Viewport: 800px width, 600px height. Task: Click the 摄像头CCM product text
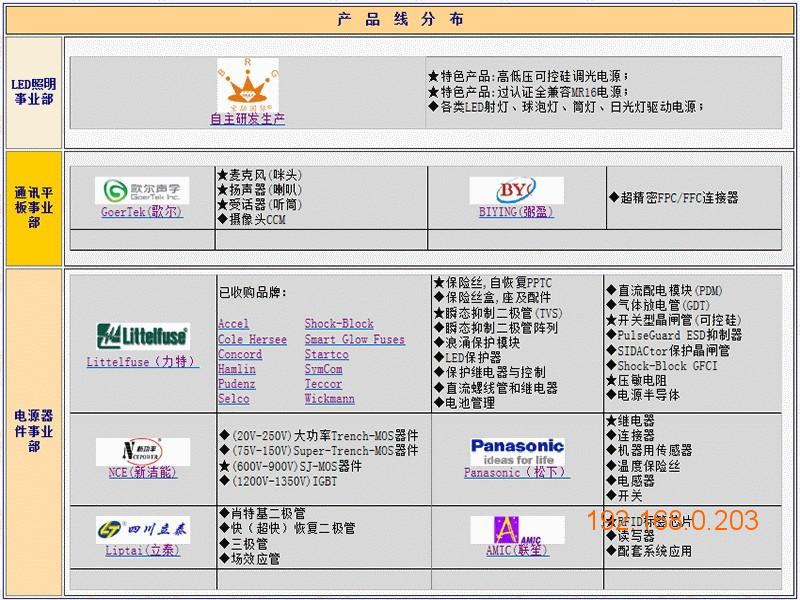click(252, 219)
